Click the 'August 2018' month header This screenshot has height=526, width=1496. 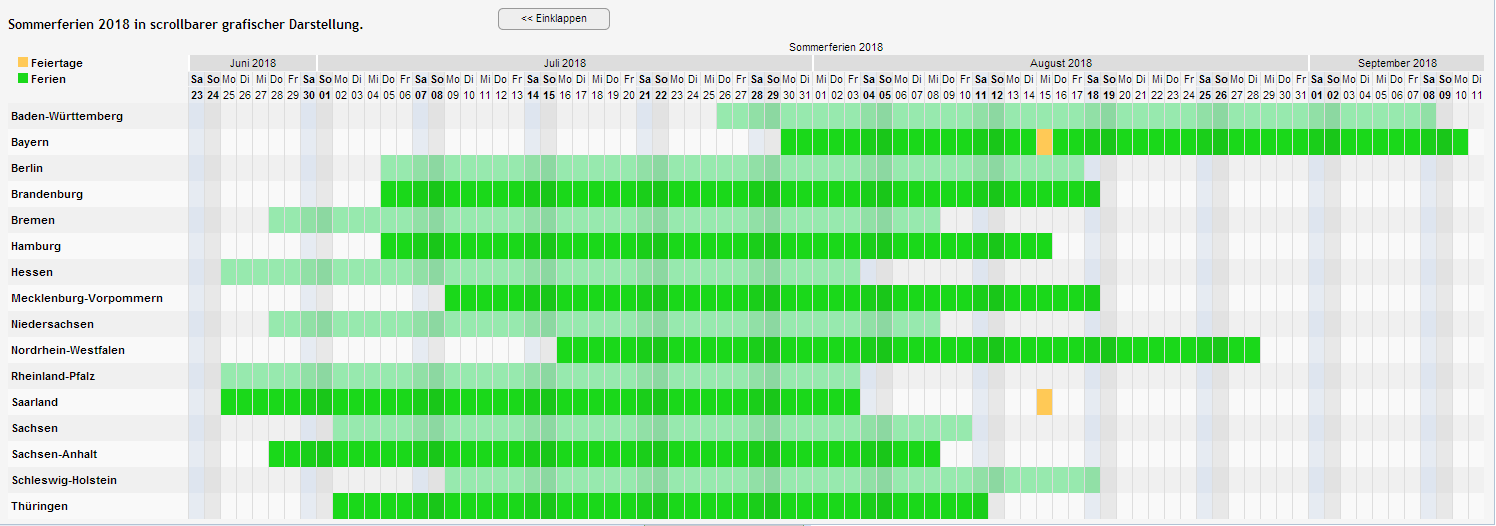(x=1061, y=63)
